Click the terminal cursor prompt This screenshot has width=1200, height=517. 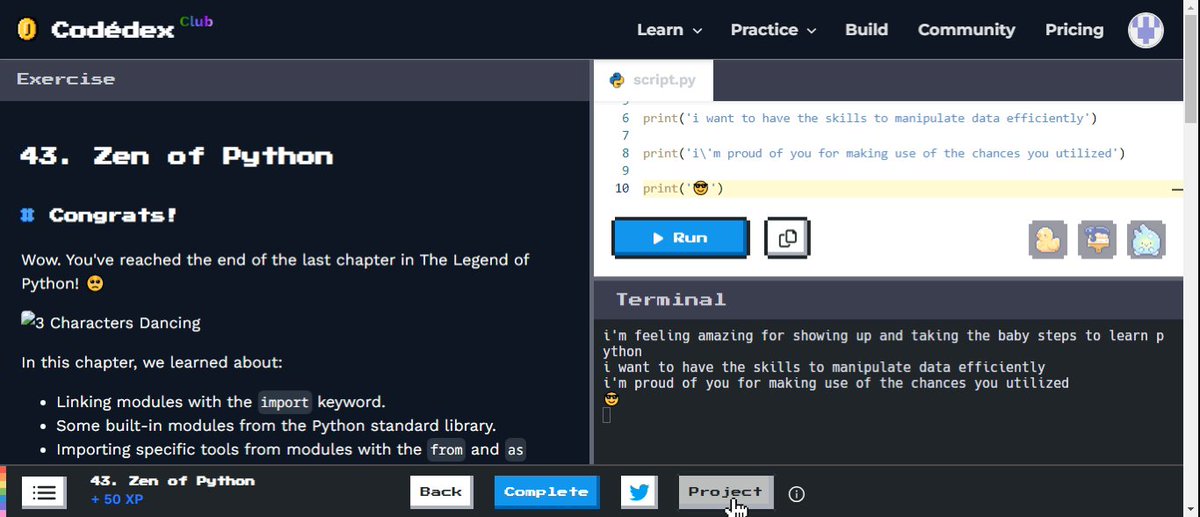click(607, 415)
